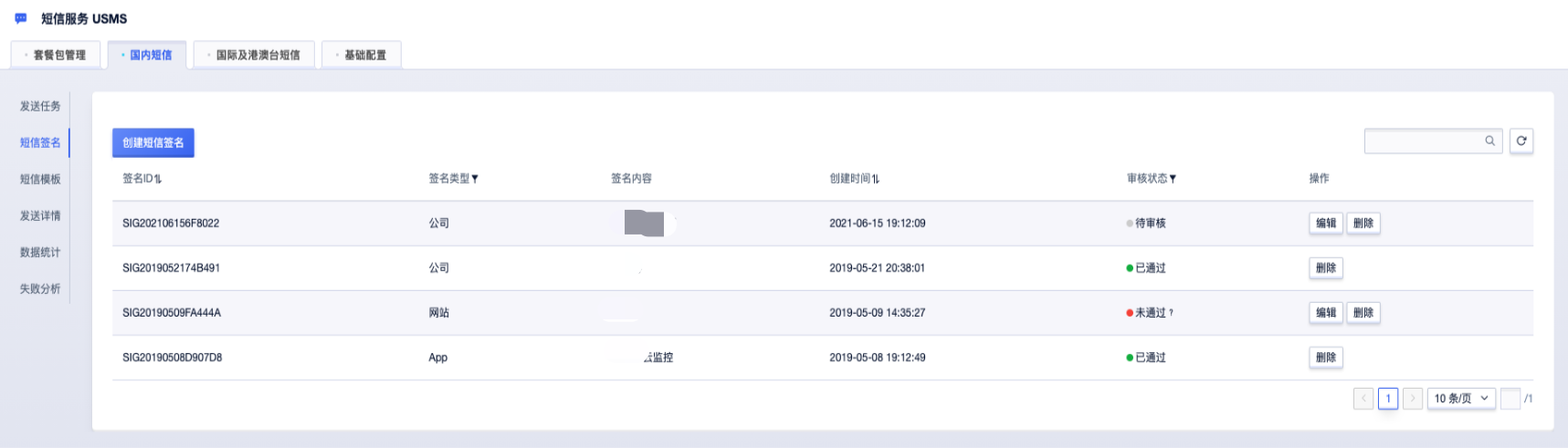Image resolution: width=1568 pixels, height=448 pixels.
Task: Sort by 签名ID column arrows
Action: pos(158,179)
